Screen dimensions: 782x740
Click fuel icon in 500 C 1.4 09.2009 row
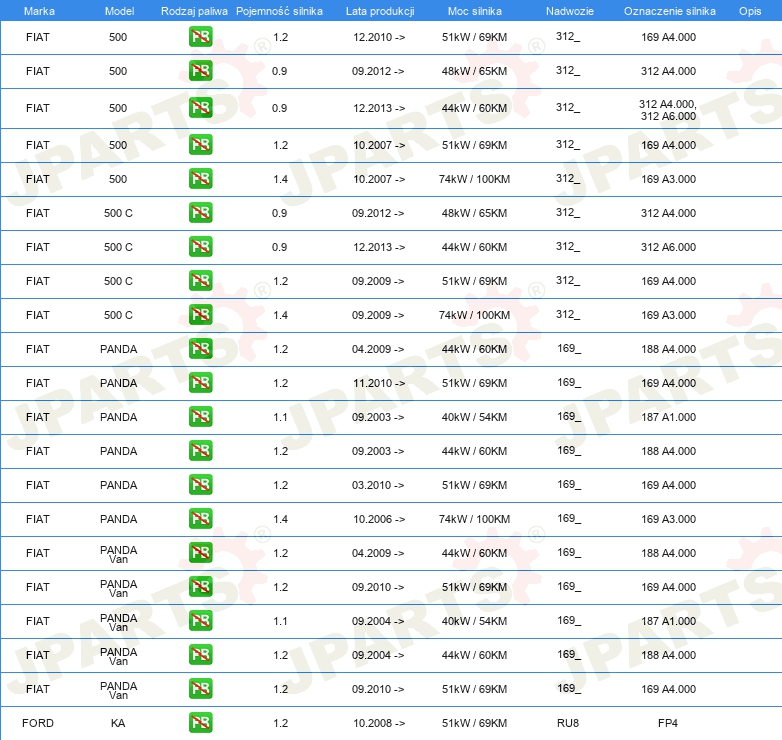(200, 315)
